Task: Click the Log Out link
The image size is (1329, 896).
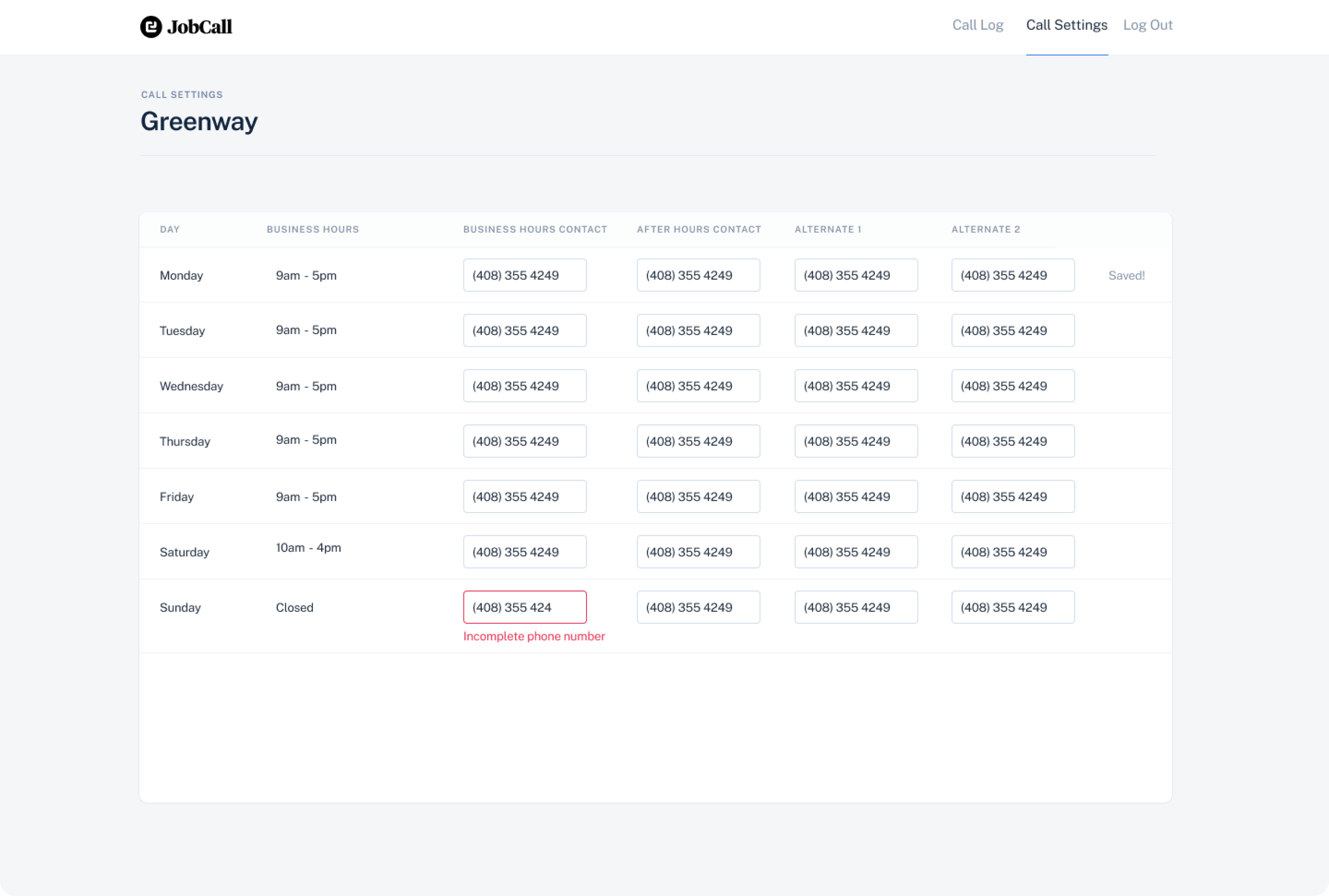Action: click(x=1148, y=25)
